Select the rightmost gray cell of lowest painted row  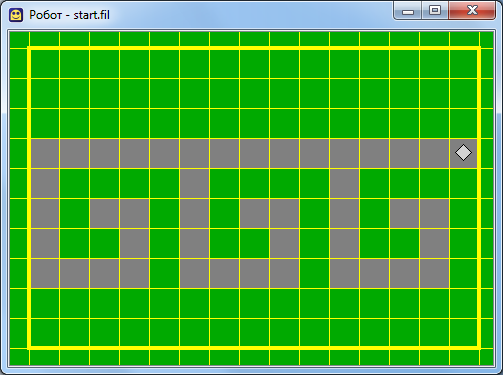tap(434, 274)
